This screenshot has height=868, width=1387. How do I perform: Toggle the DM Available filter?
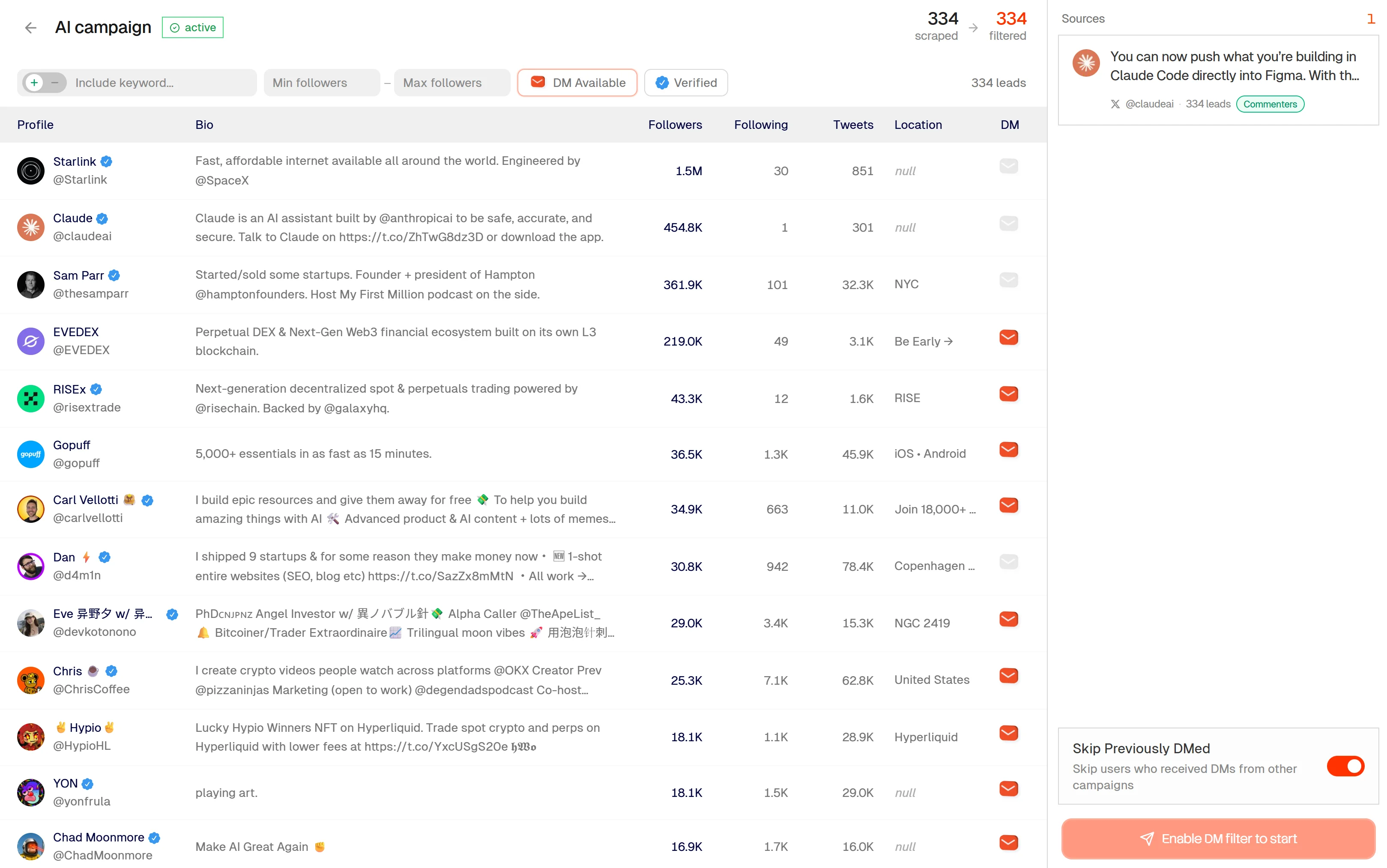[x=577, y=83]
